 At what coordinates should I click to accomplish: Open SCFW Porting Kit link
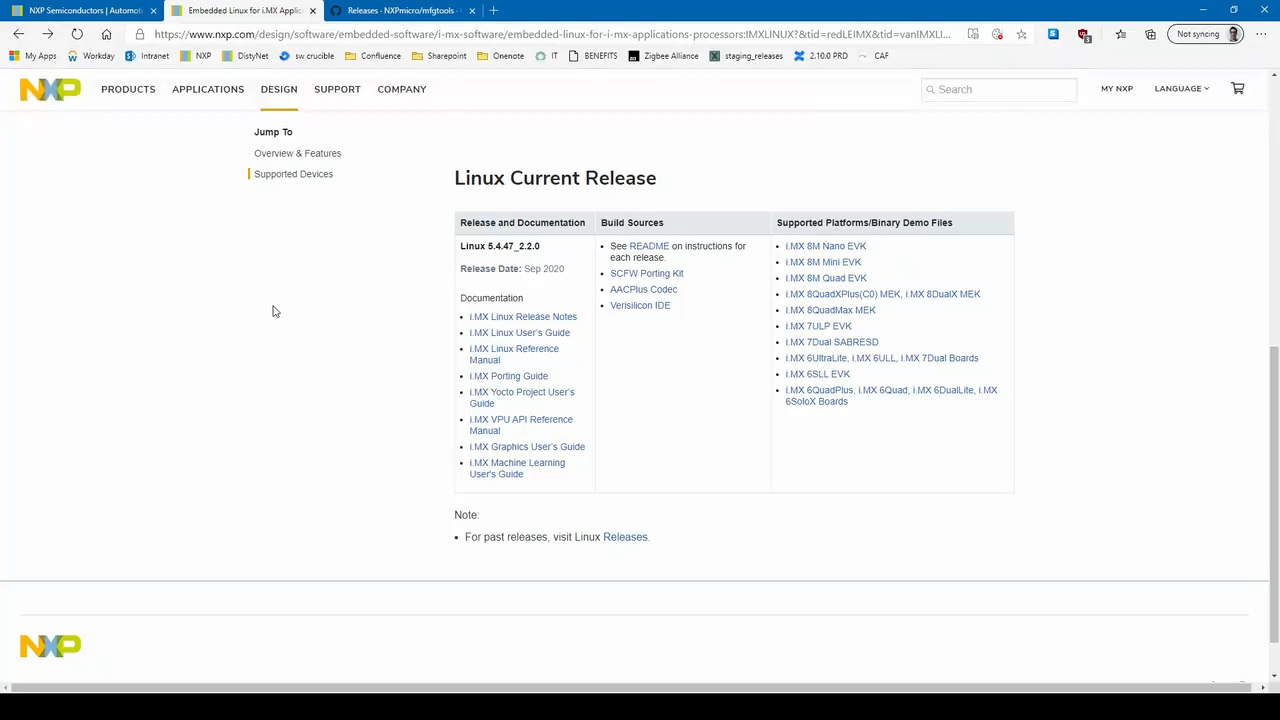[x=647, y=273]
